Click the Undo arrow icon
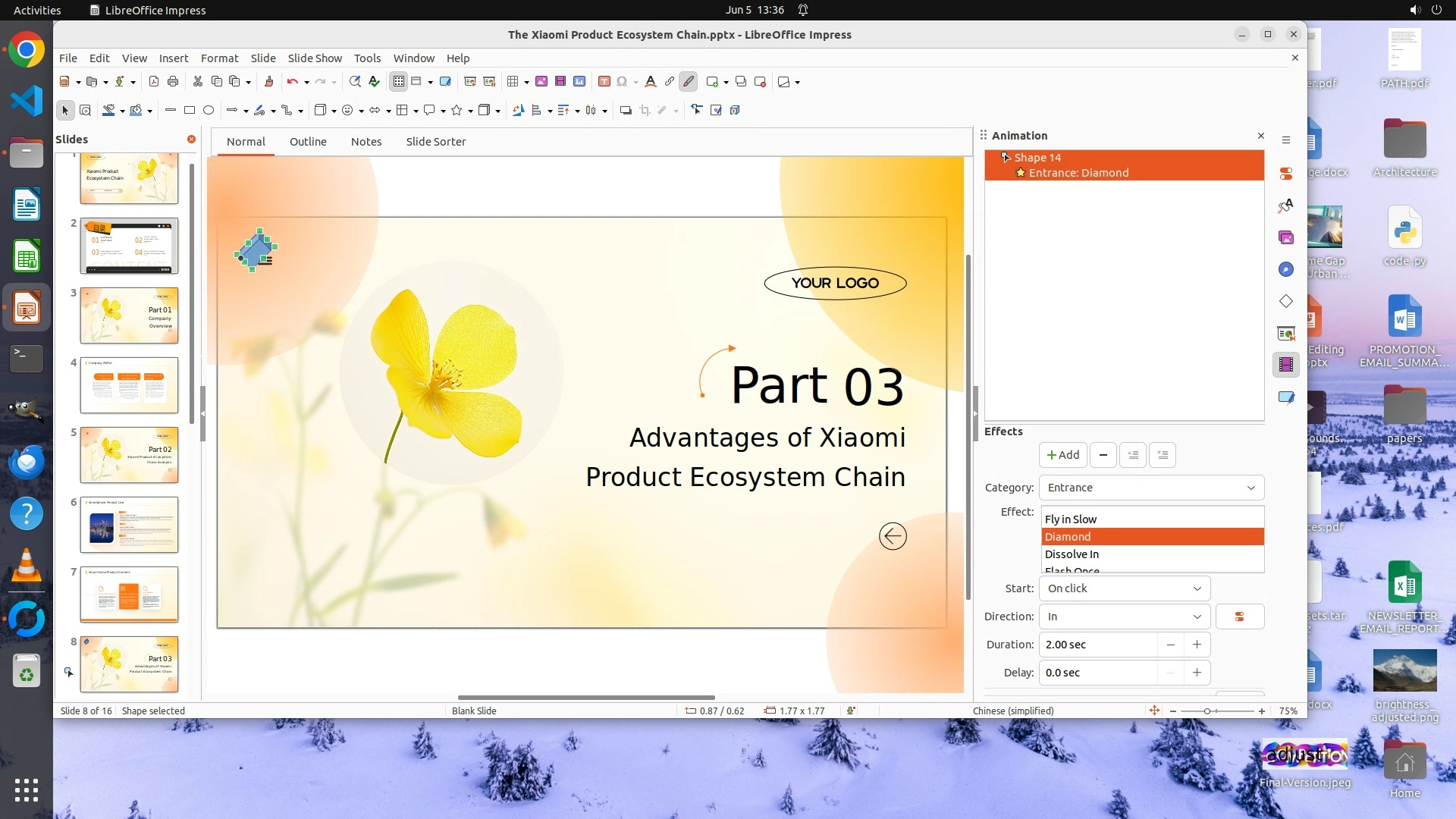The image size is (1456, 819). click(292, 82)
